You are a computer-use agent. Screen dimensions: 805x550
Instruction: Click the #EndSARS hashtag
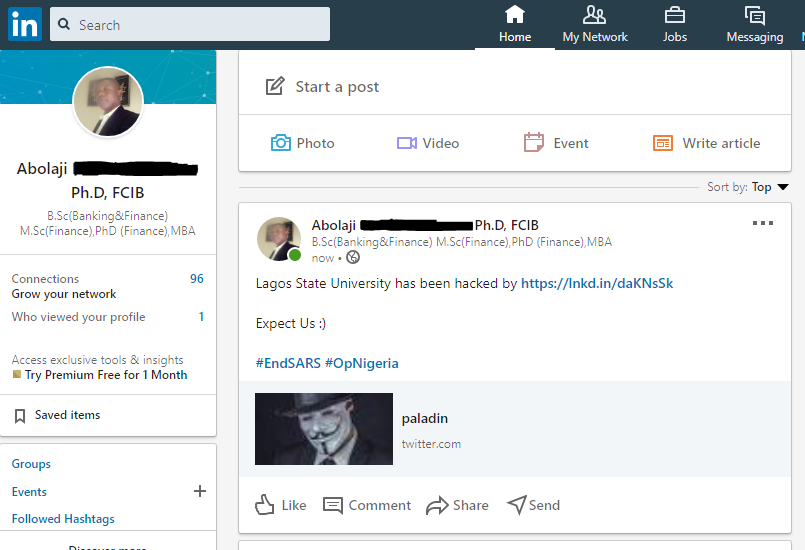point(288,364)
